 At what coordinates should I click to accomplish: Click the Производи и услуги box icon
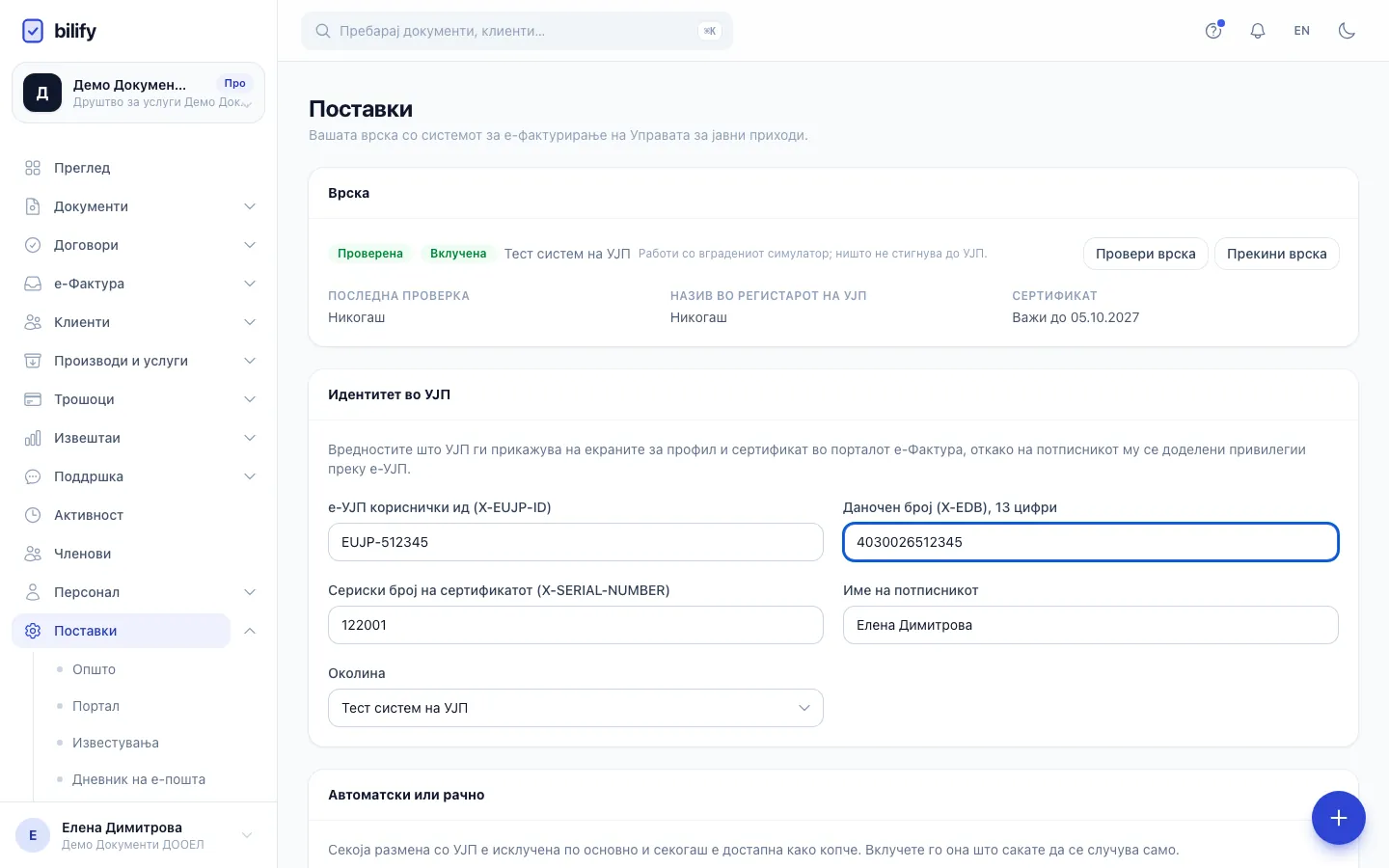pyautogui.click(x=33, y=361)
